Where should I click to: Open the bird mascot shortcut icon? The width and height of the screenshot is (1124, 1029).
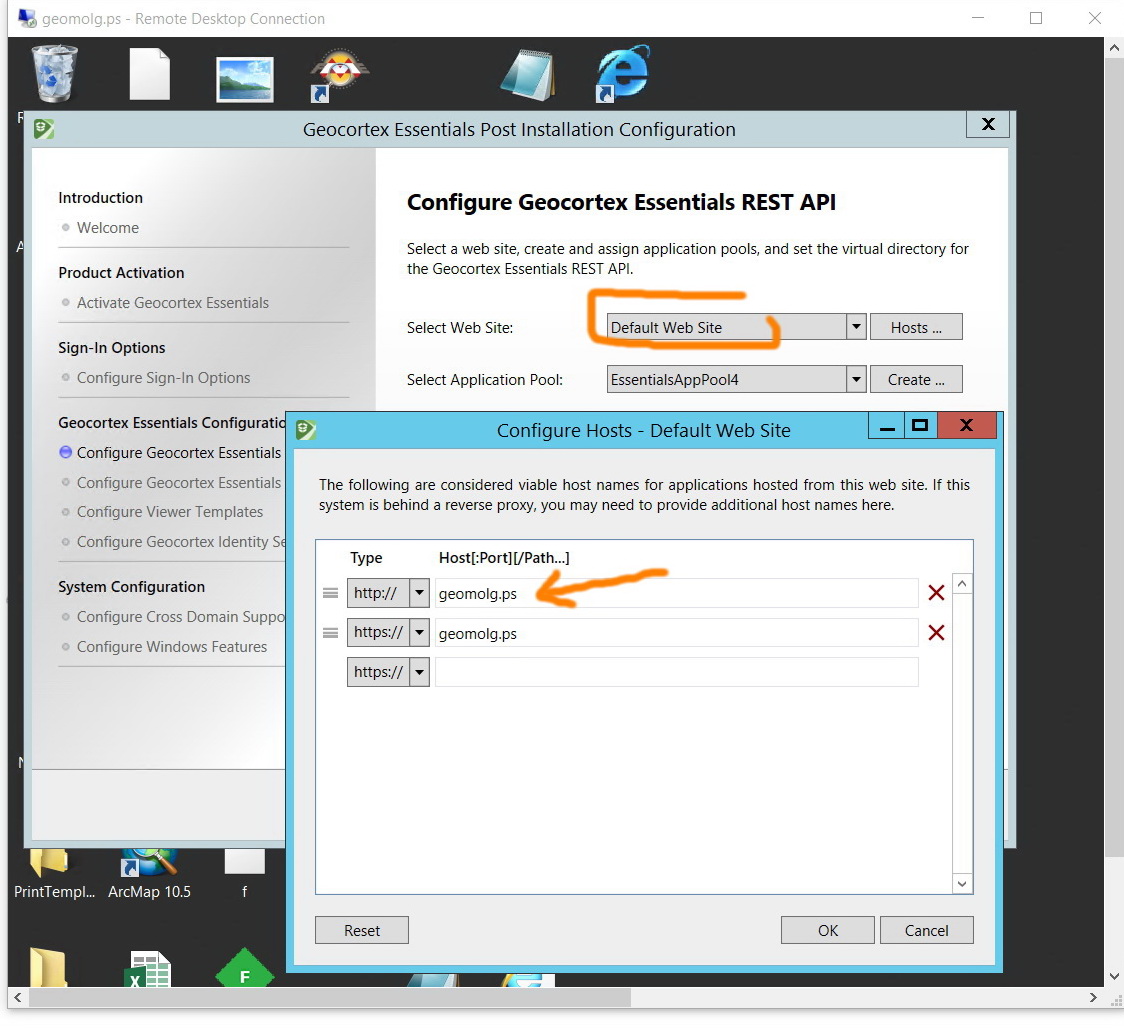pyautogui.click(x=339, y=74)
